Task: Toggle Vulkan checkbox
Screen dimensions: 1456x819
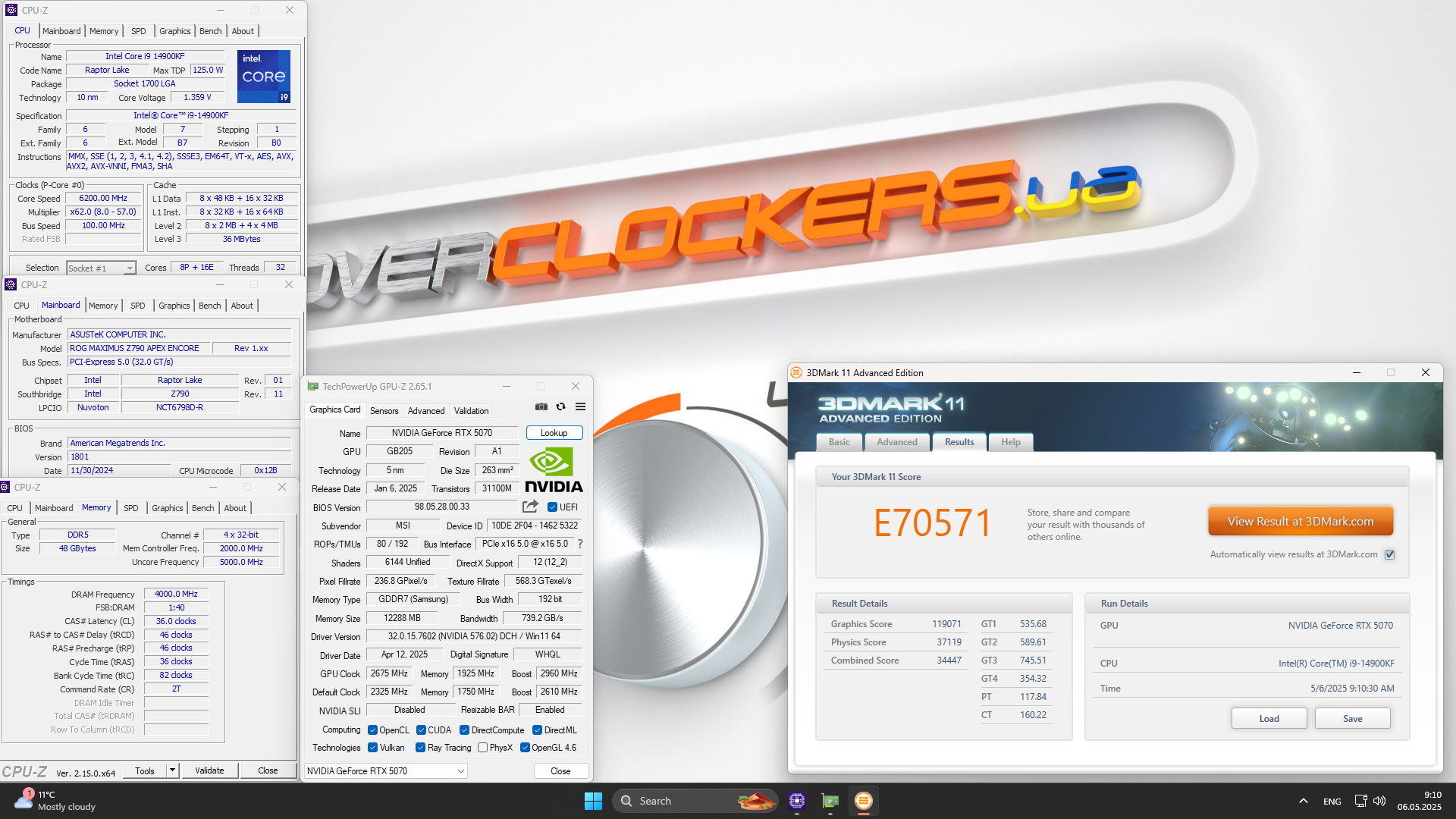Action: (372, 748)
